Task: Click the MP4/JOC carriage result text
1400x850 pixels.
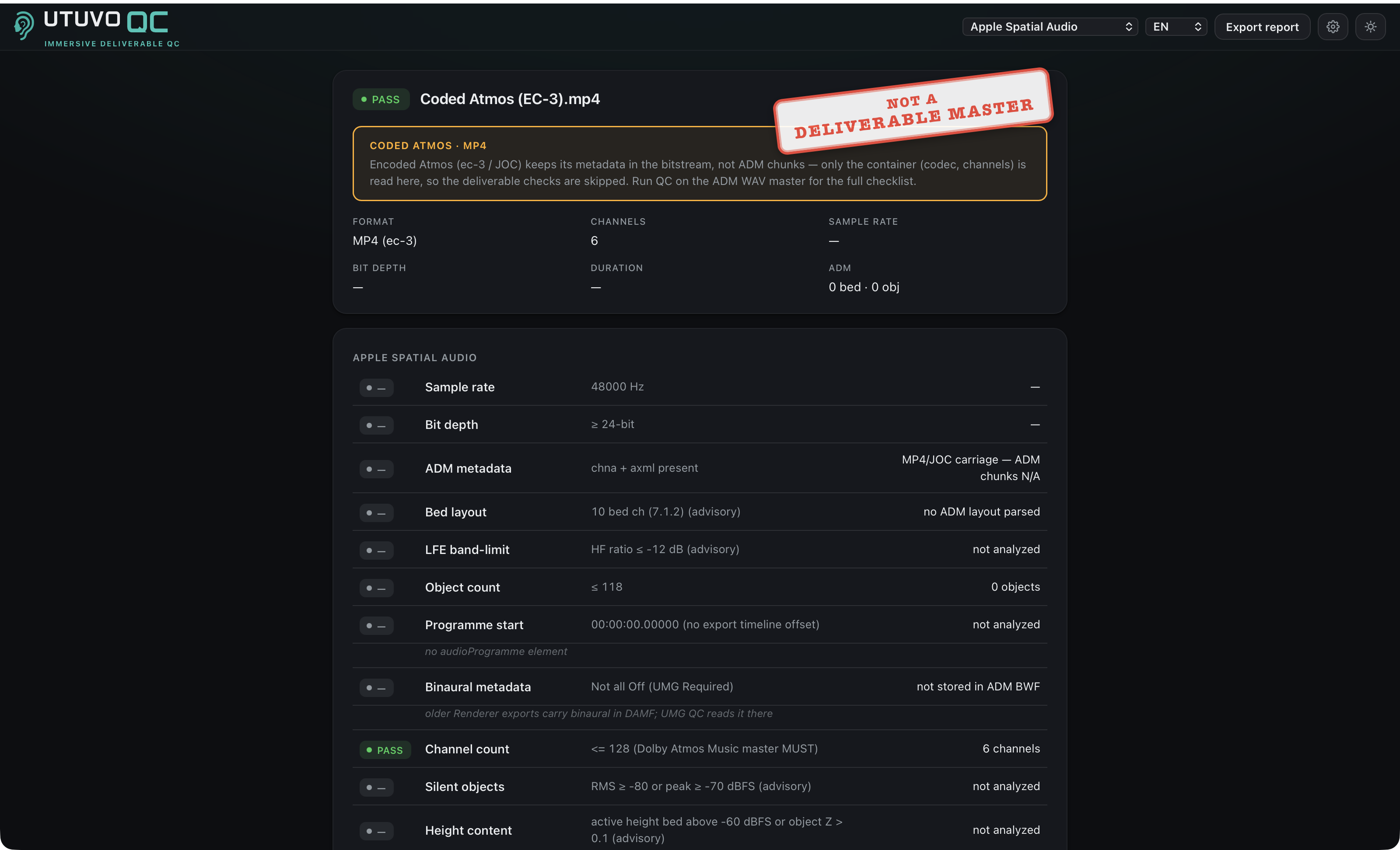Action: click(x=970, y=468)
